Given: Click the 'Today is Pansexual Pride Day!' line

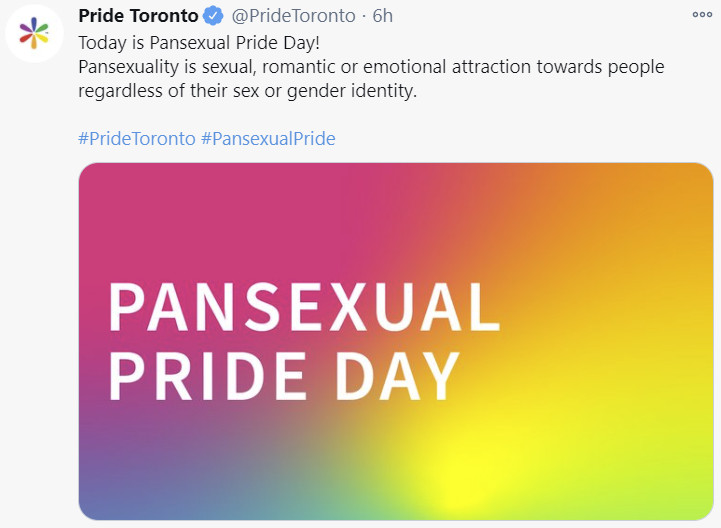Looking at the screenshot, I should (x=199, y=43).
